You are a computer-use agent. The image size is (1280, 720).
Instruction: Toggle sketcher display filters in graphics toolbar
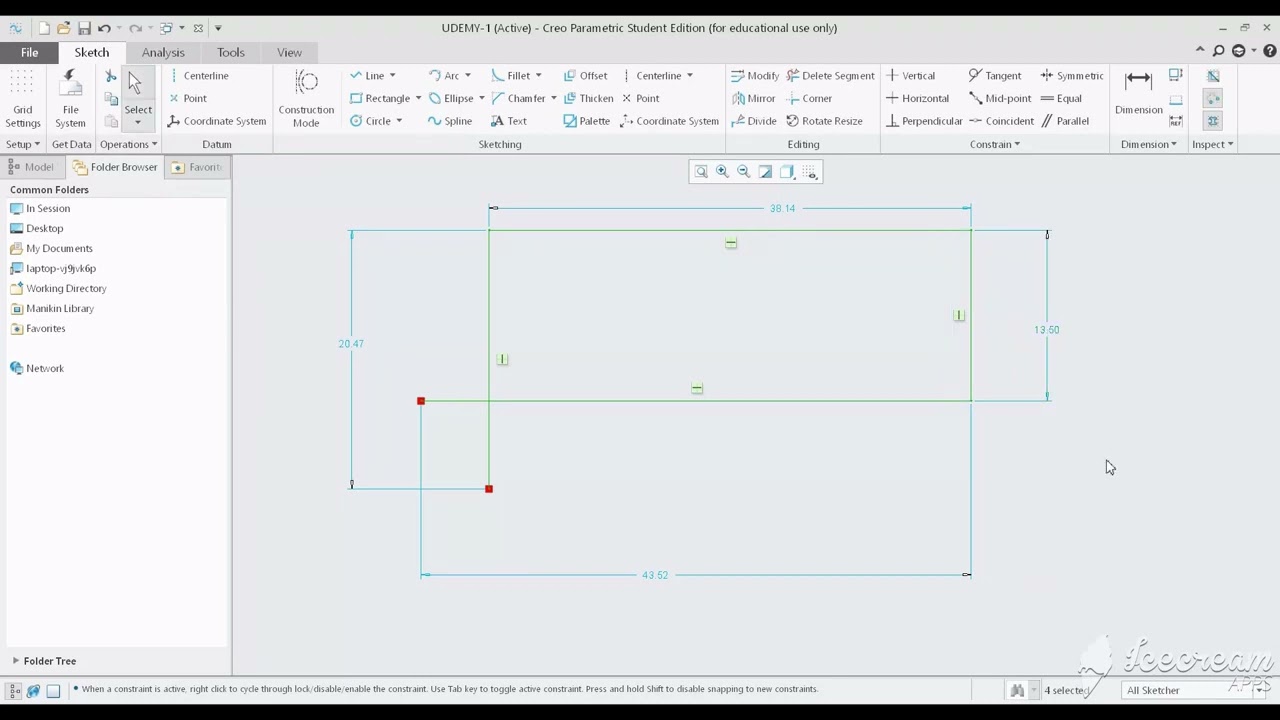click(x=810, y=172)
